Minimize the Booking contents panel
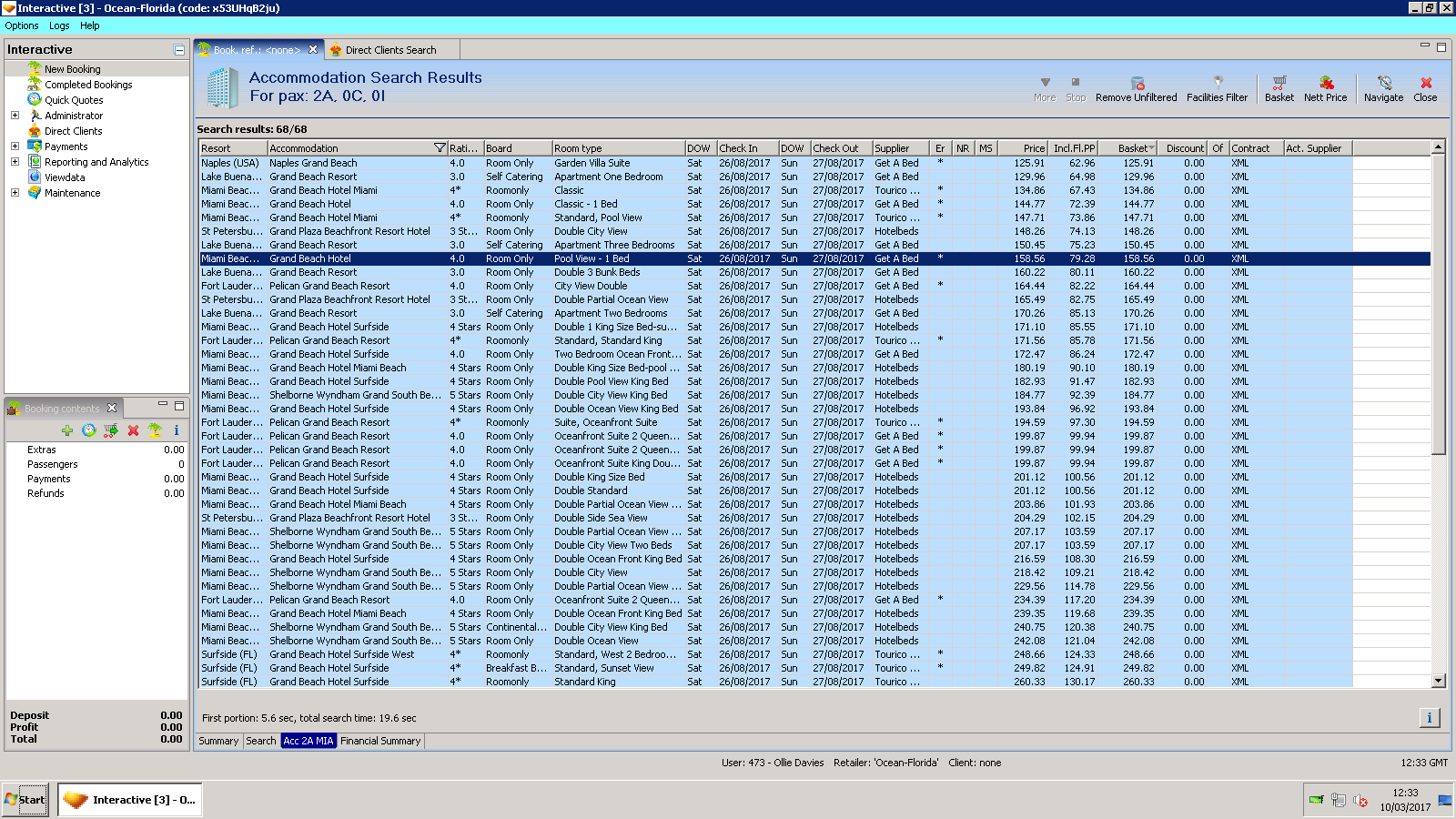1456x819 pixels. point(163,404)
